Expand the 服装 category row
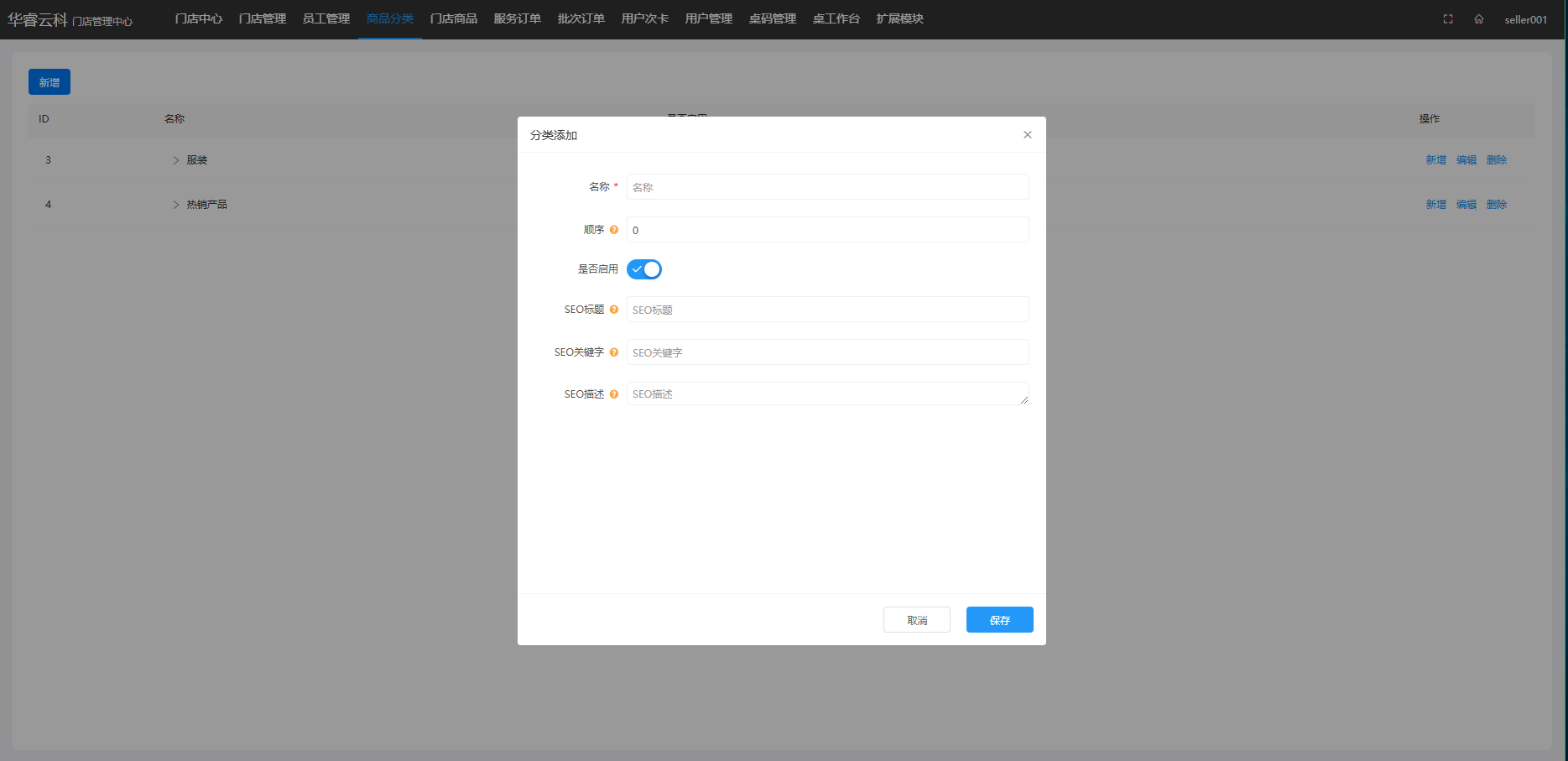This screenshot has height=761, width=1568. click(176, 160)
